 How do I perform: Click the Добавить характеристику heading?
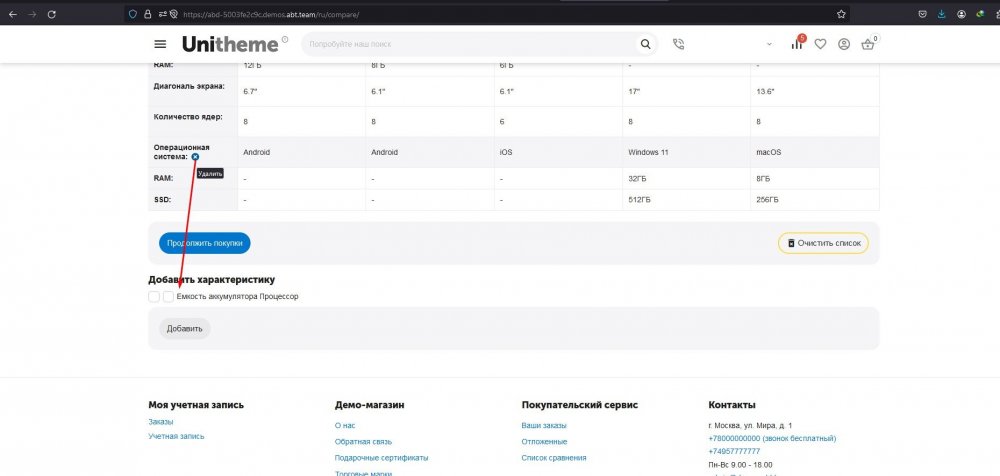(x=212, y=279)
